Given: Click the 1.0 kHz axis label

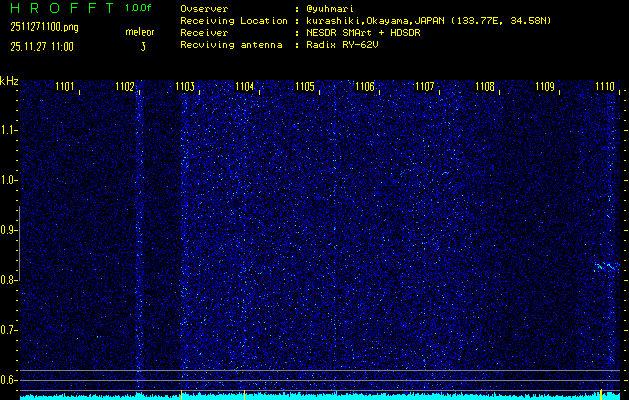Looking at the screenshot, I should coord(8,180).
